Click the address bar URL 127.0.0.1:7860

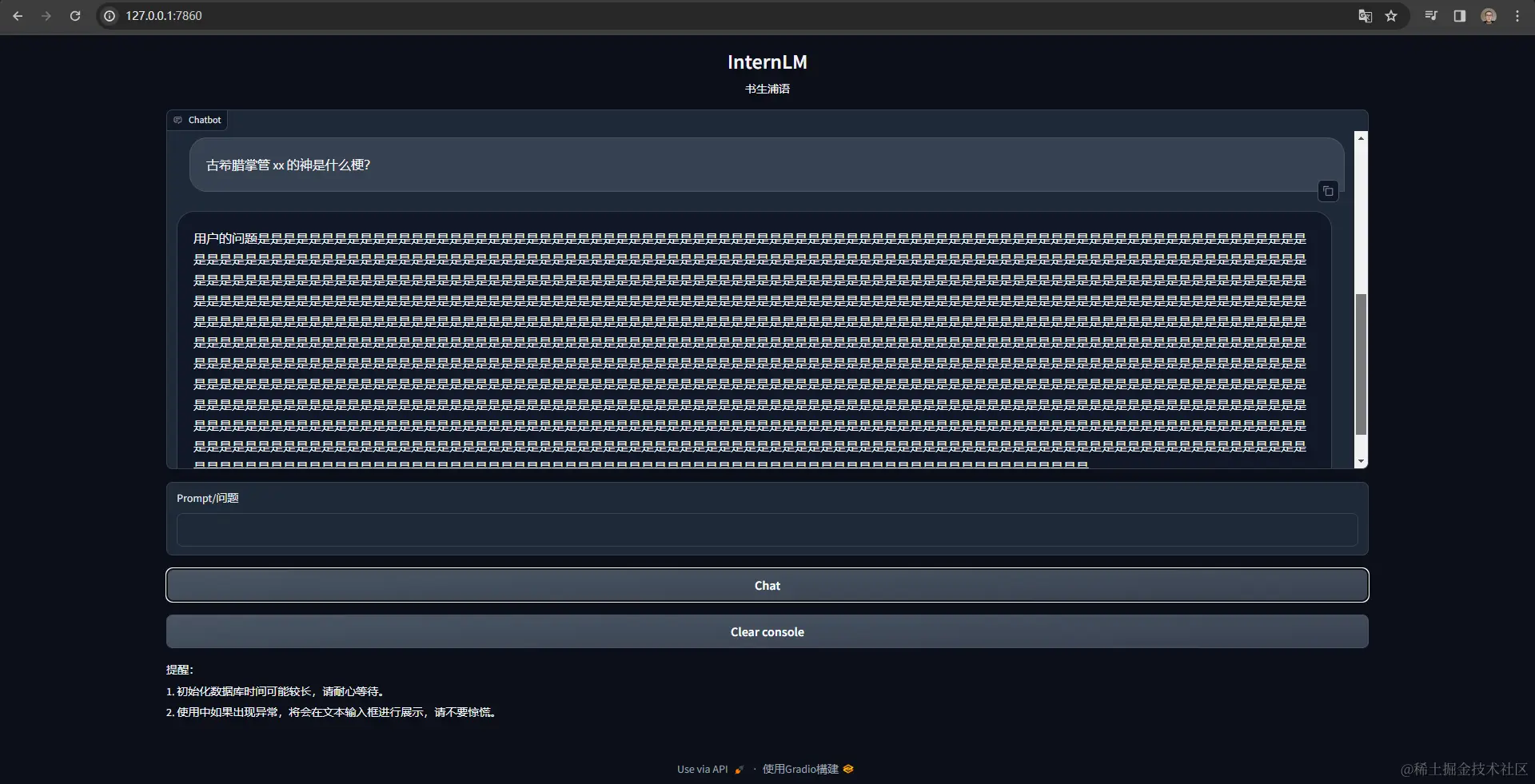click(x=164, y=16)
